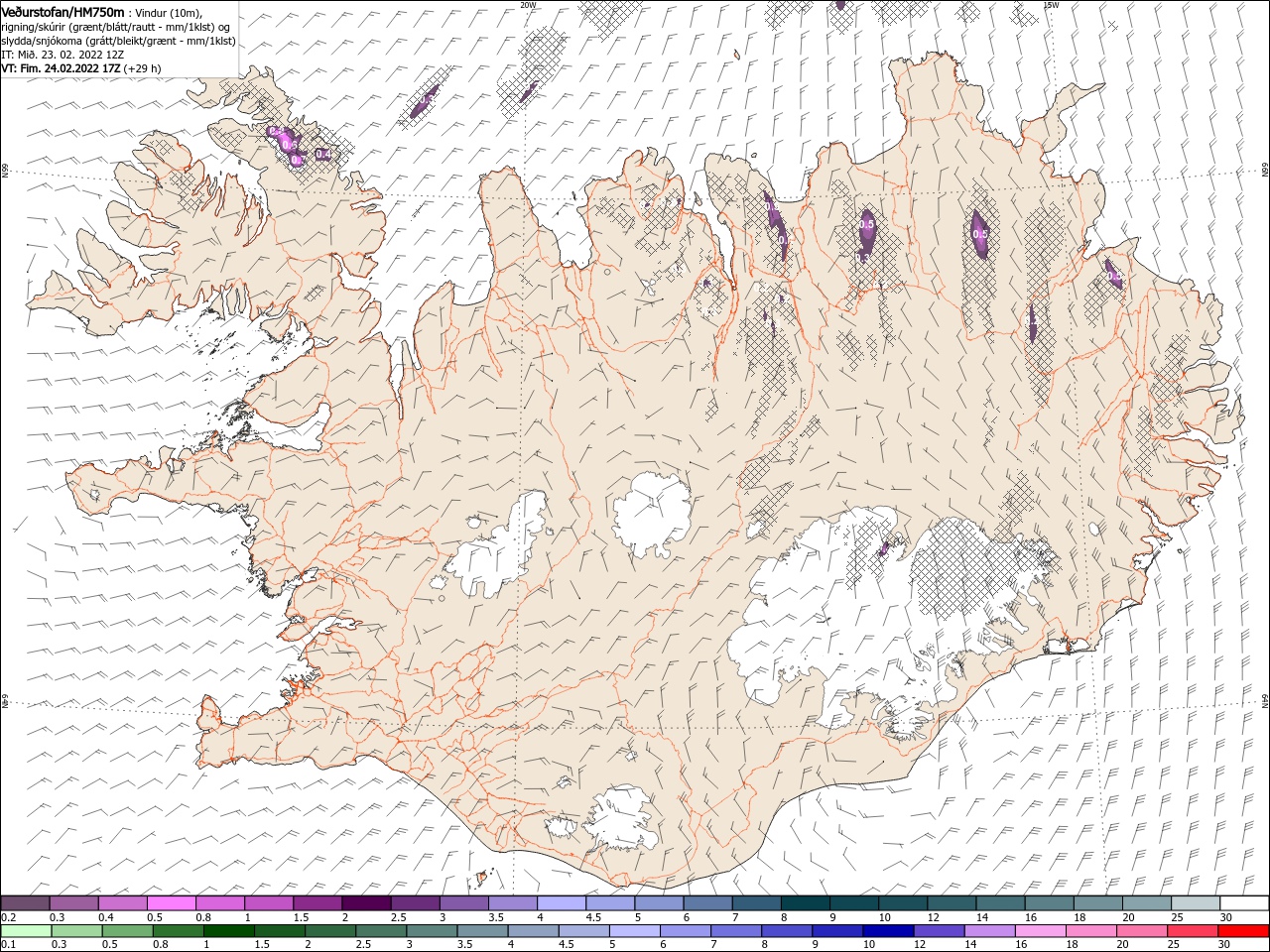The width and height of the screenshot is (1270, 952).
Task: Select the bright red swatch labeled 30
Action: coord(1244,931)
